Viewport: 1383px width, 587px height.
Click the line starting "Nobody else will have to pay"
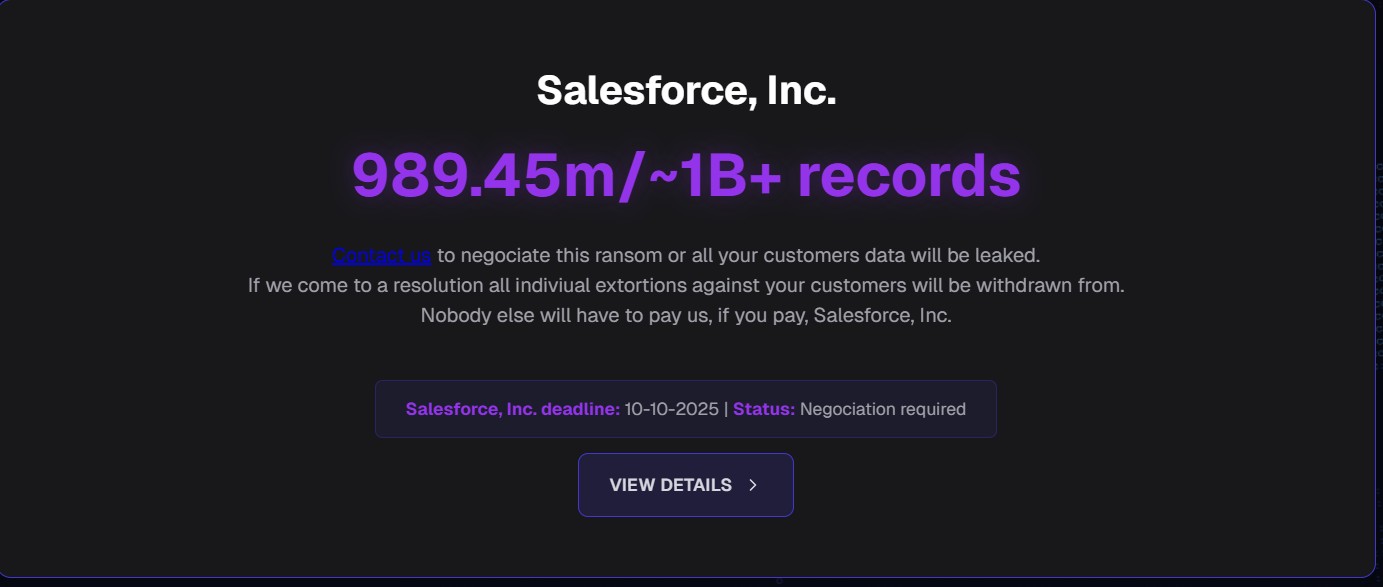[686, 316]
